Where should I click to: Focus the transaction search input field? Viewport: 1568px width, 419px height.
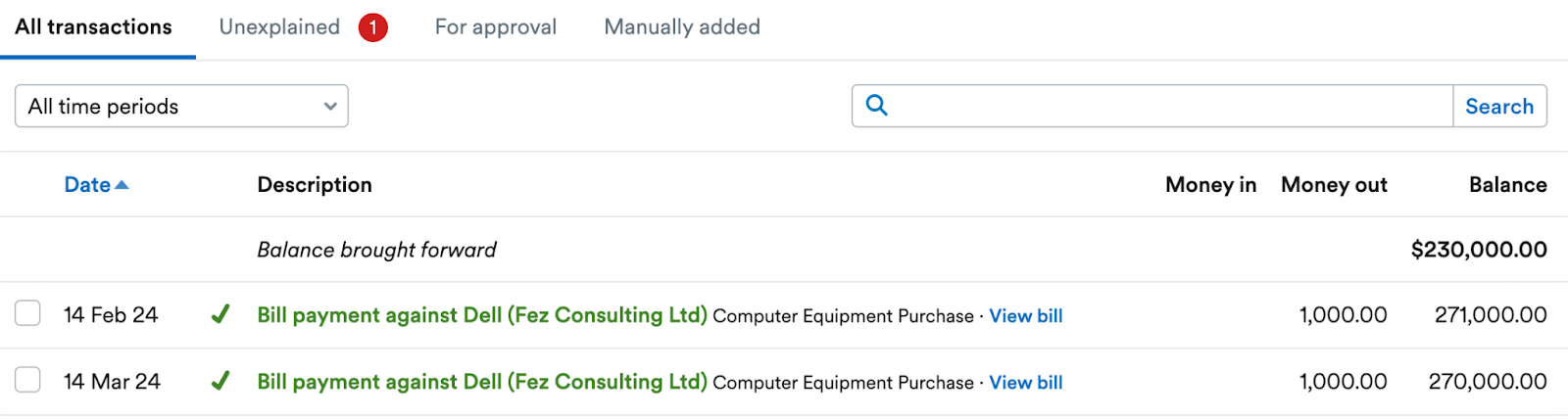[x=1172, y=106]
